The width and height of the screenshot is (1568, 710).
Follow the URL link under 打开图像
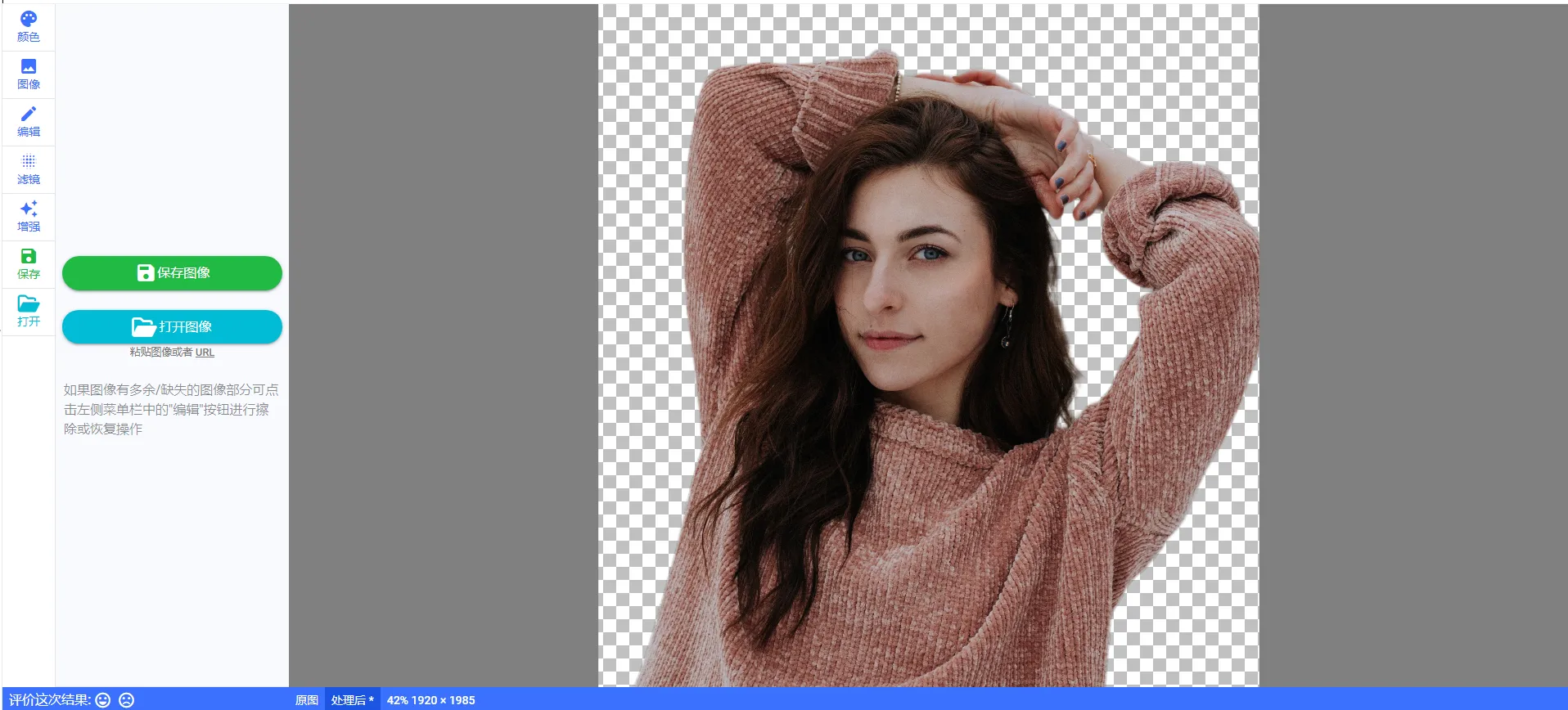pos(205,353)
